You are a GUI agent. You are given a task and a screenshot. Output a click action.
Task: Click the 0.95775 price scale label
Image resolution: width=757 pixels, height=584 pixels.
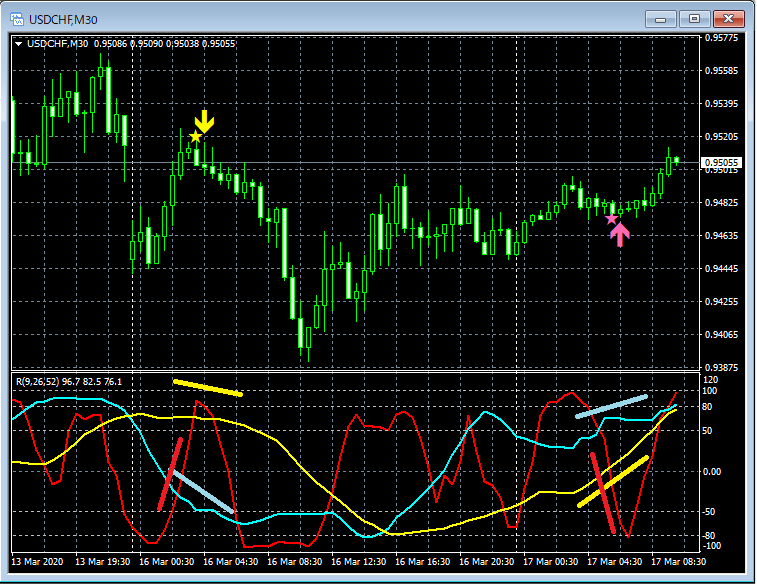[x=722, y=38]
